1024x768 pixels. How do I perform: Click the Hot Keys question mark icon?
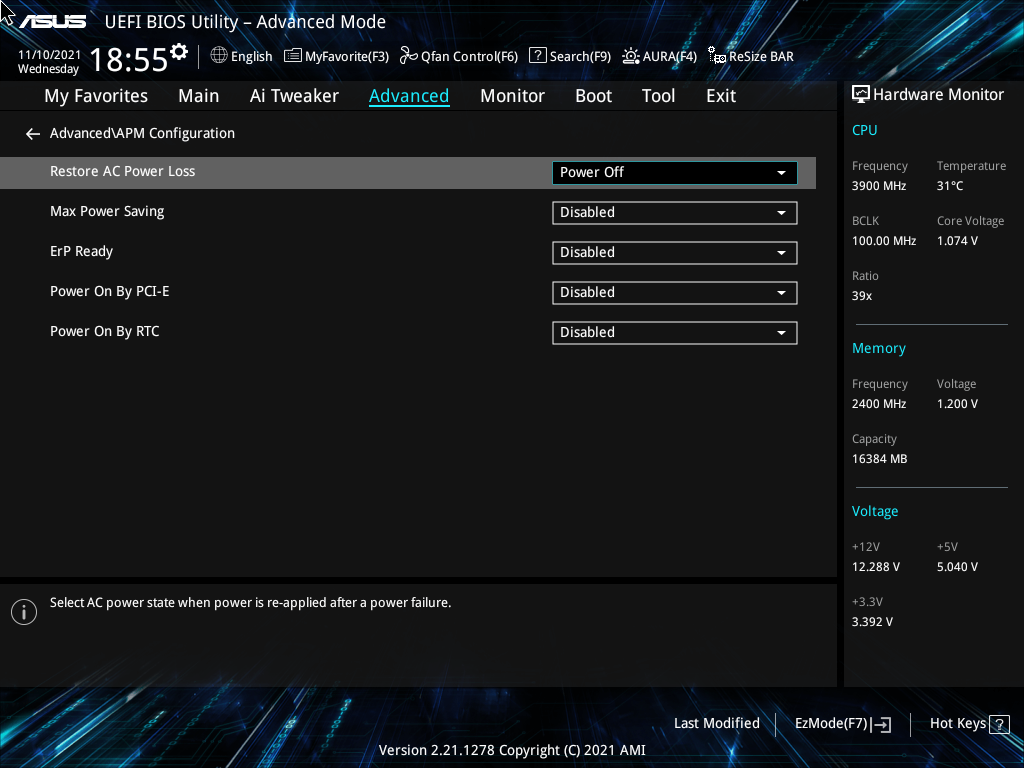(999, 724)
